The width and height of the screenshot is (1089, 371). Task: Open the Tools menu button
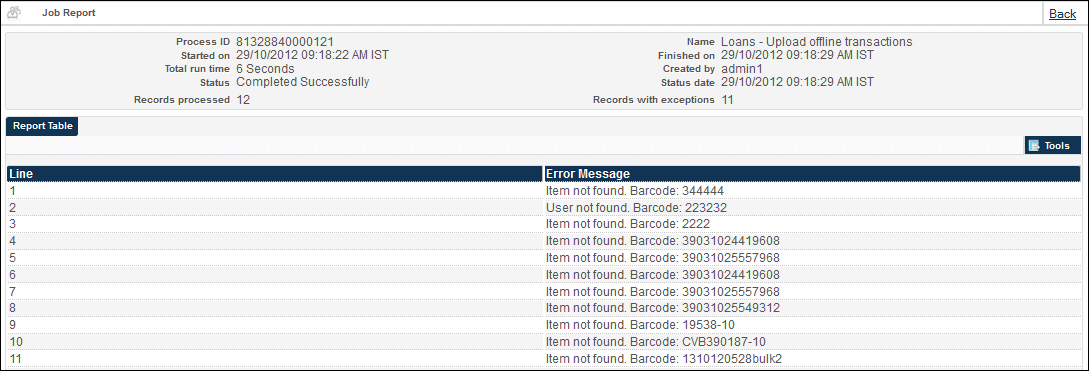point(1053,145)
